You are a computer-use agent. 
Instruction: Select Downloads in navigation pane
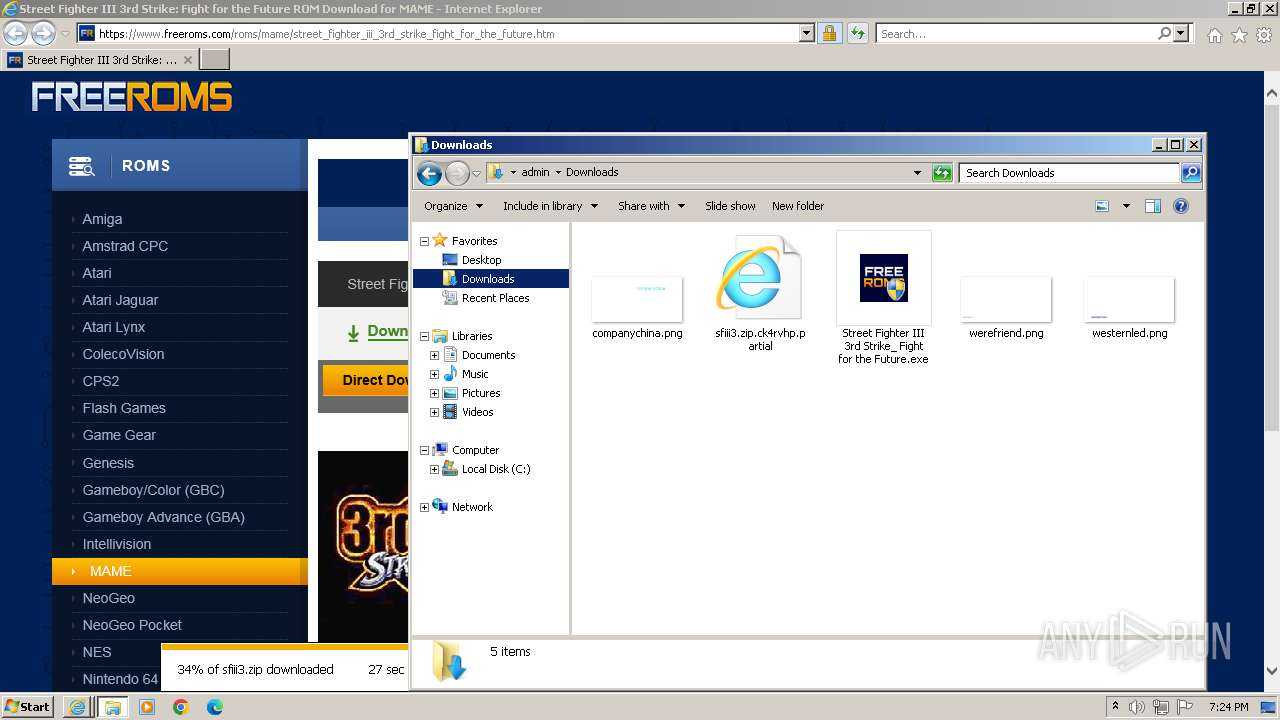coord(487,279)
